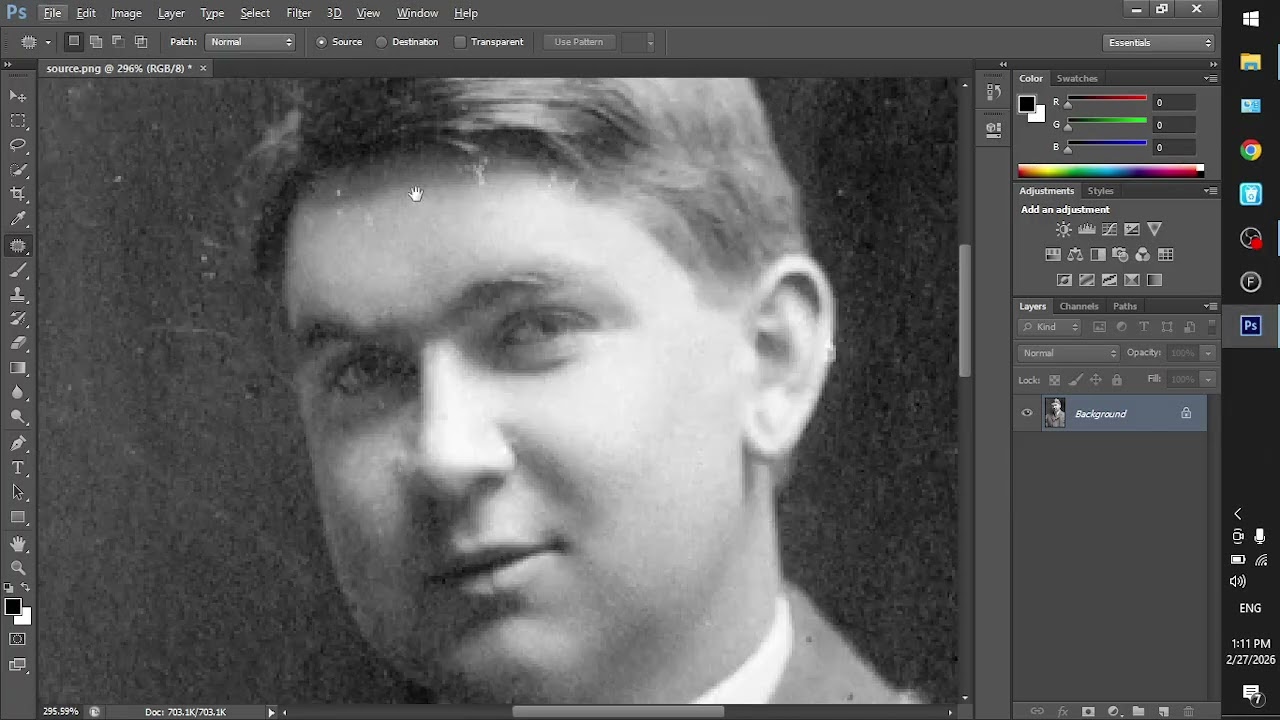Open the Layers panel options menu
The image size is (1280, 720).
point(1211,306)
